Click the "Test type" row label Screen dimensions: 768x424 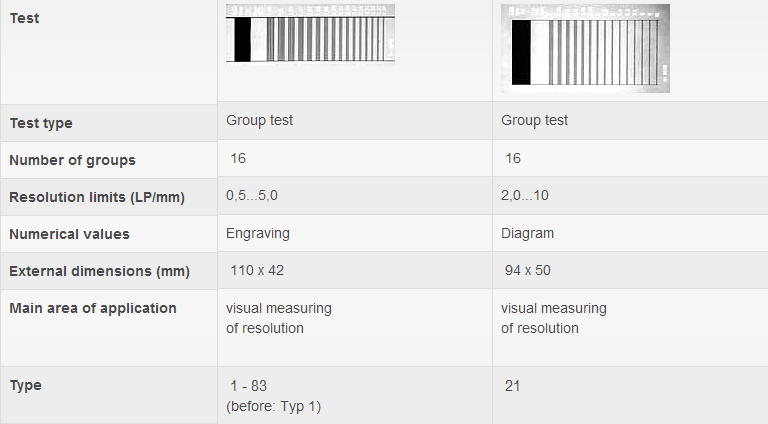click(x=41, y=123)
